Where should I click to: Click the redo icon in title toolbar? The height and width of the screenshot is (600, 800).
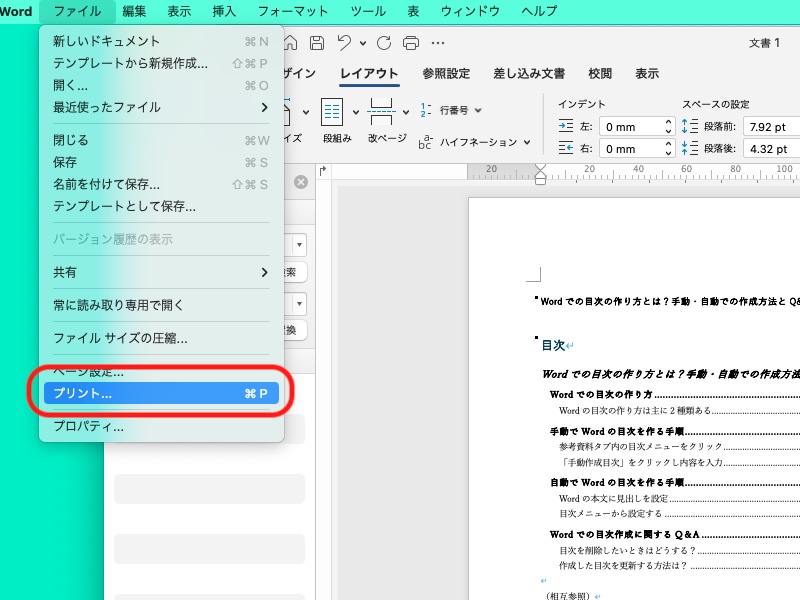tap(384, 43)
